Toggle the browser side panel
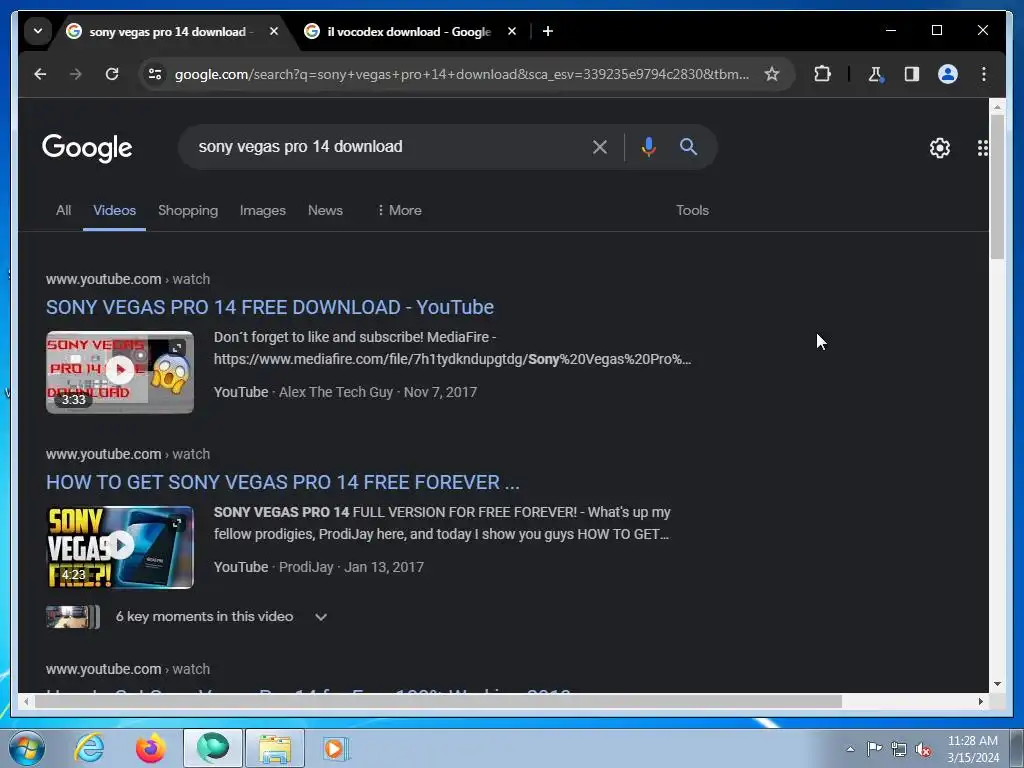The width and height of the screenshot is (1024, 768). [x=912, y=74]
